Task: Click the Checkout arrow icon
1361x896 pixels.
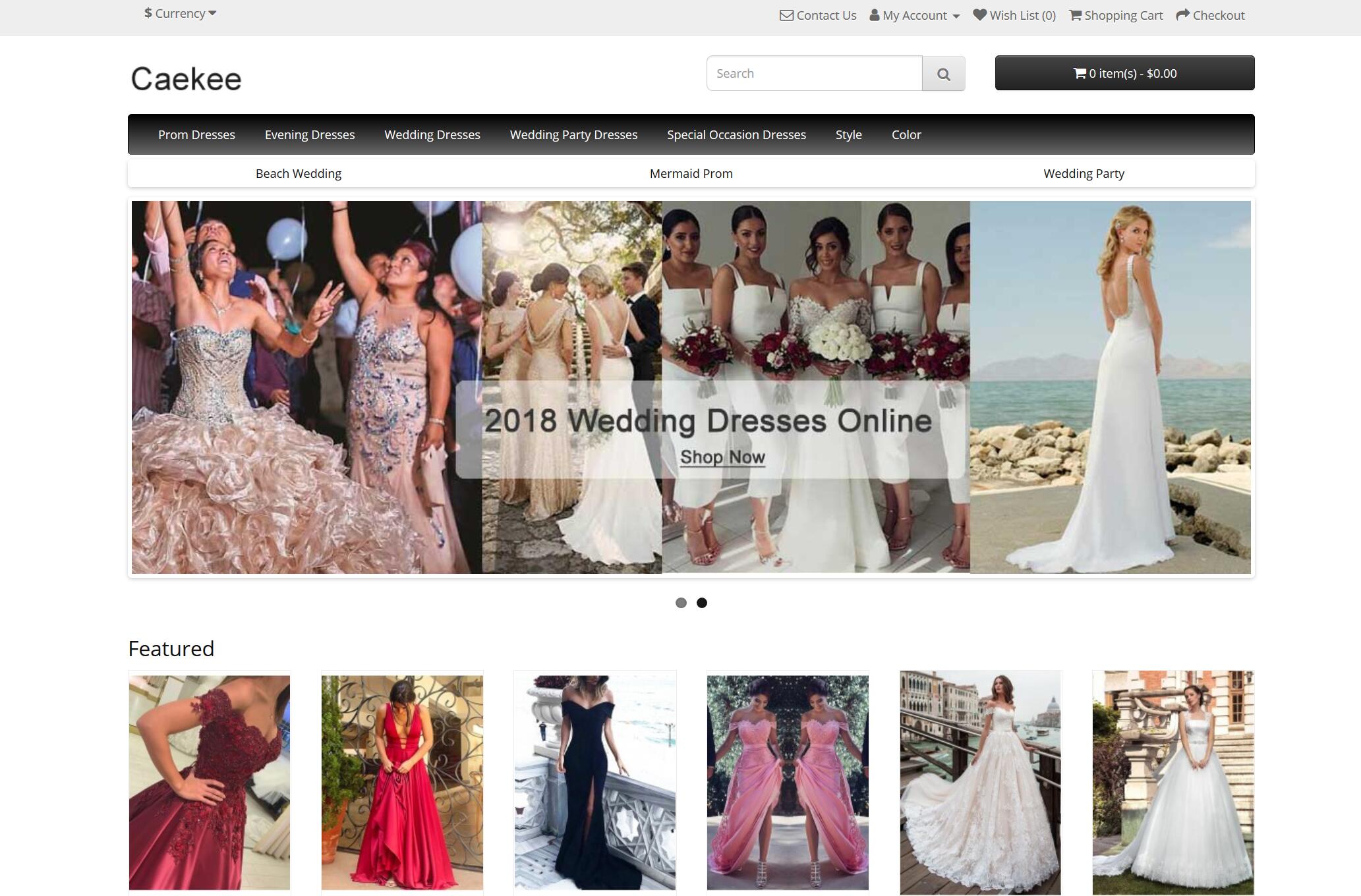Action: pos(1182,14)
